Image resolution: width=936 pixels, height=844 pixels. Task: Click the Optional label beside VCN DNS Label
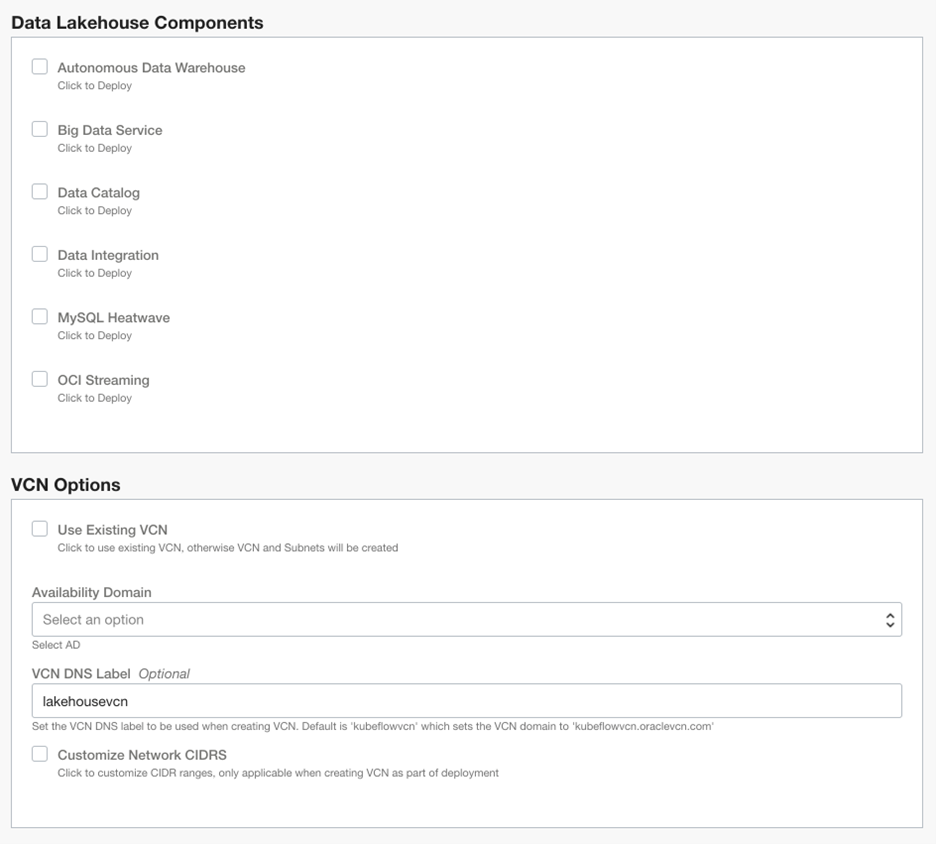pyautogui.click(x=163, y=673)
